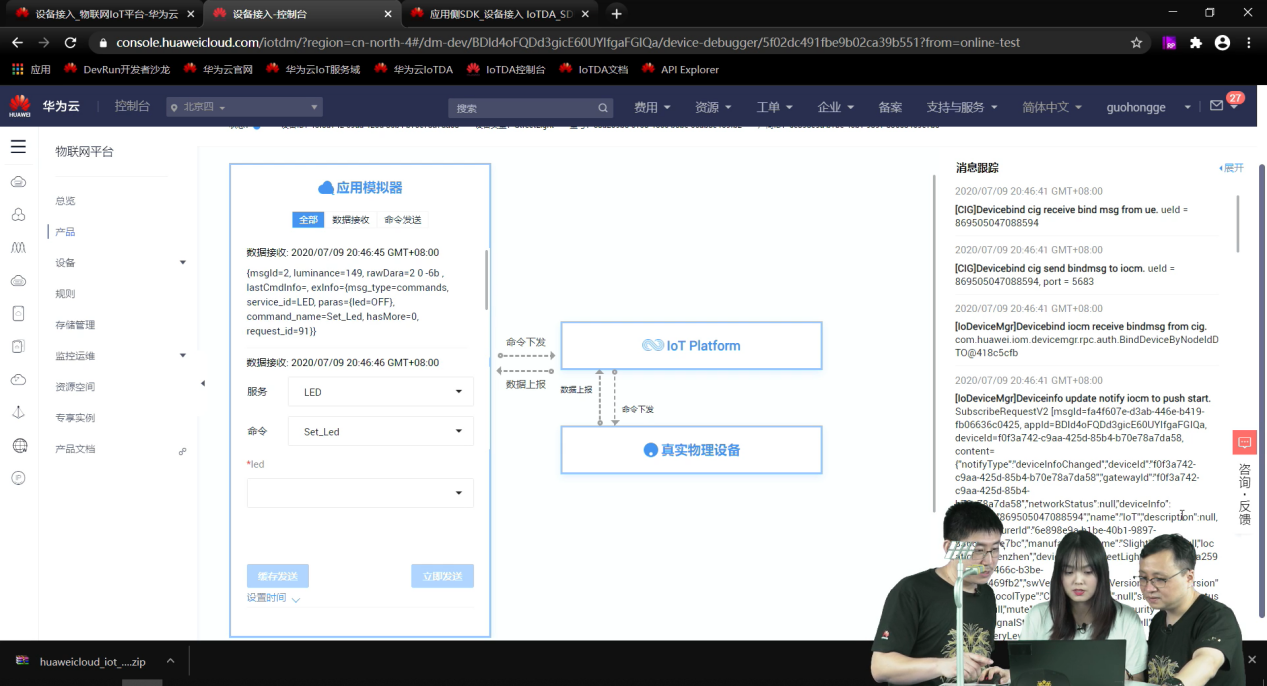Click the 消息跟踪 panel scrollbar

point(1238,223)
